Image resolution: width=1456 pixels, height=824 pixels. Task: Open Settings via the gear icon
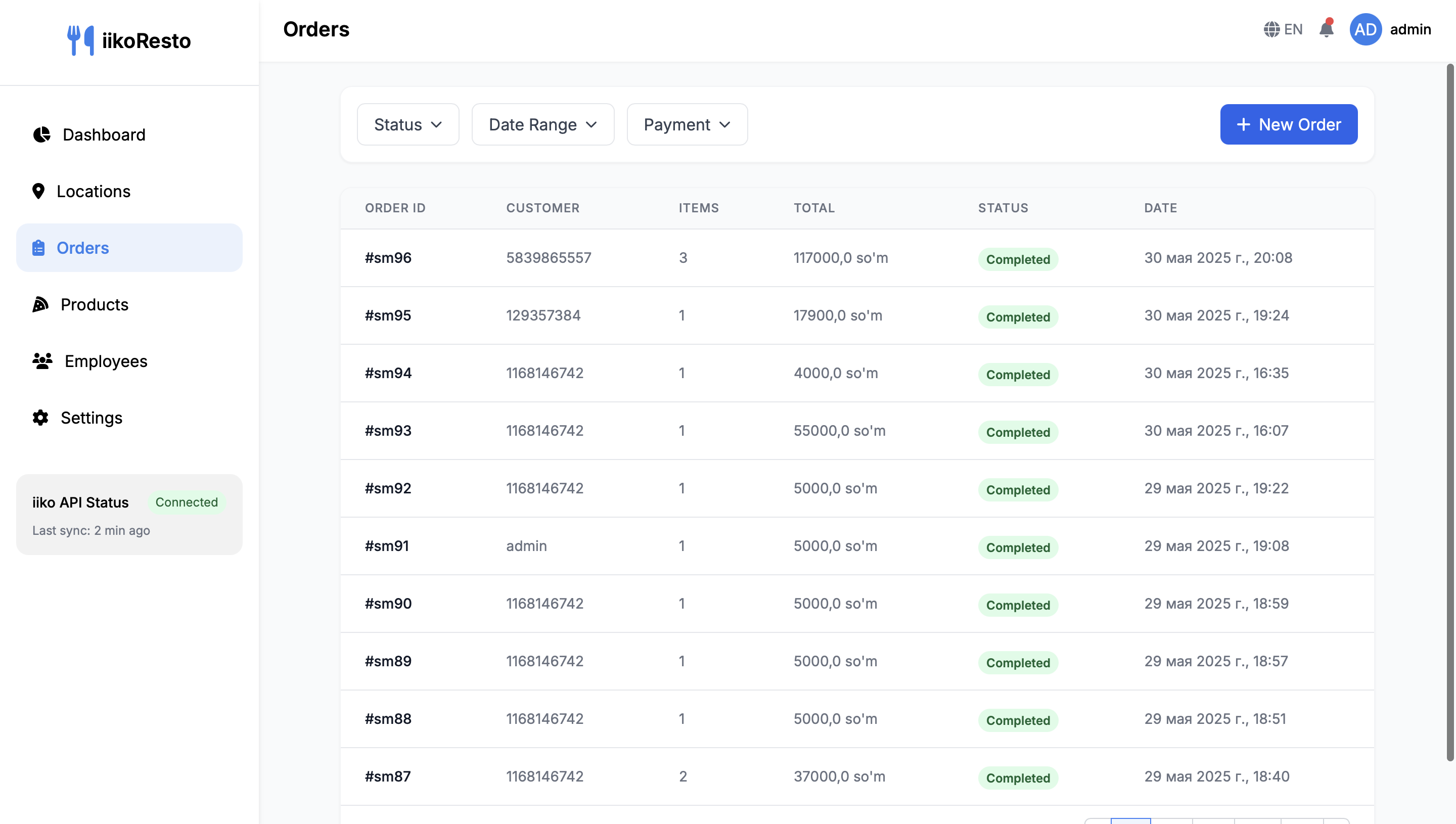pos(40,418)
